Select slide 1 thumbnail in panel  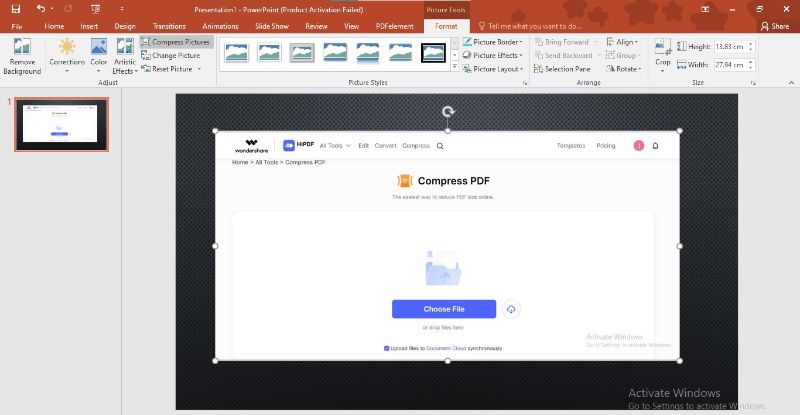click(61, 125)
